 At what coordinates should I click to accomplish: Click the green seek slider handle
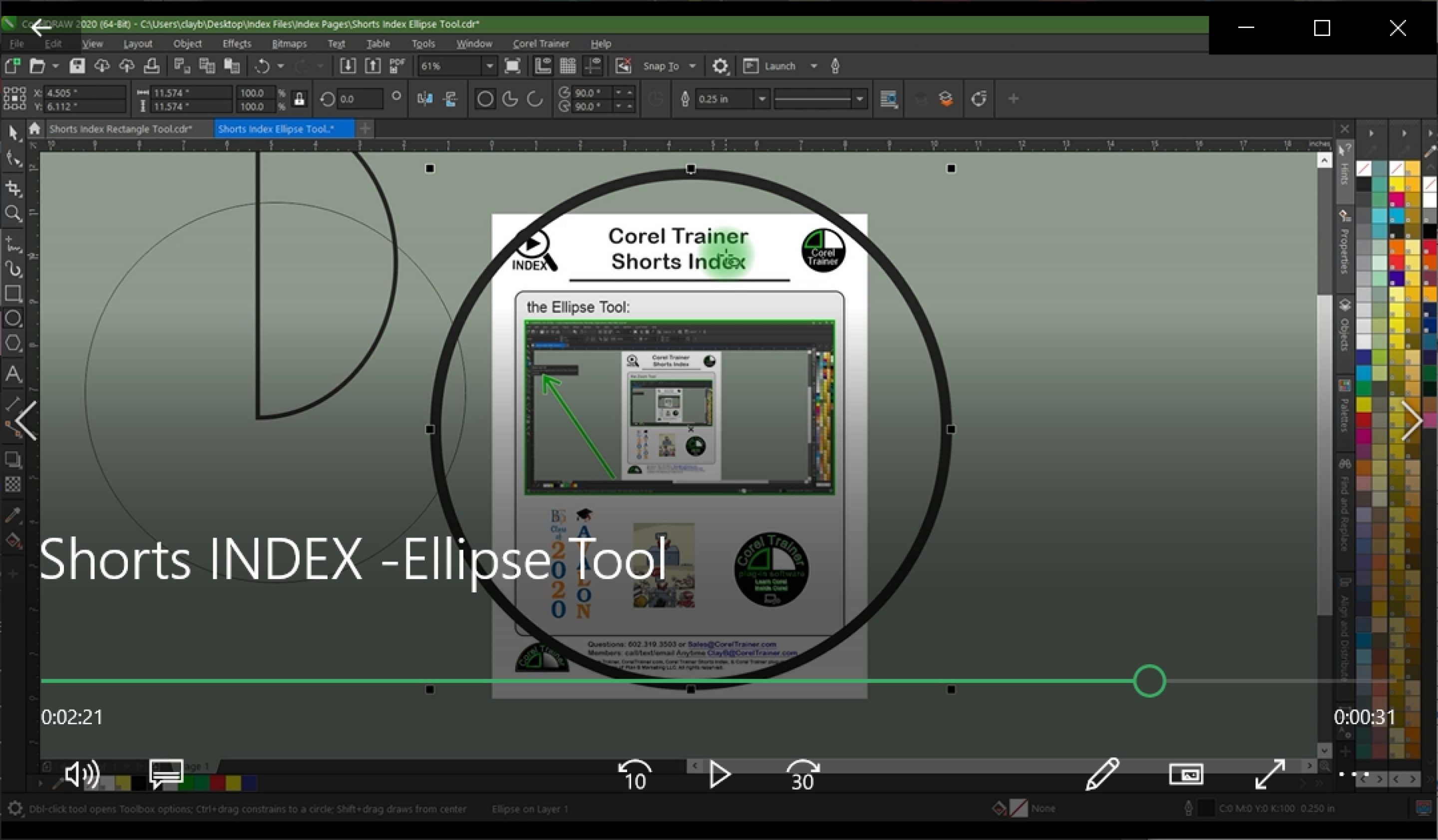(x=1149, y=681)
